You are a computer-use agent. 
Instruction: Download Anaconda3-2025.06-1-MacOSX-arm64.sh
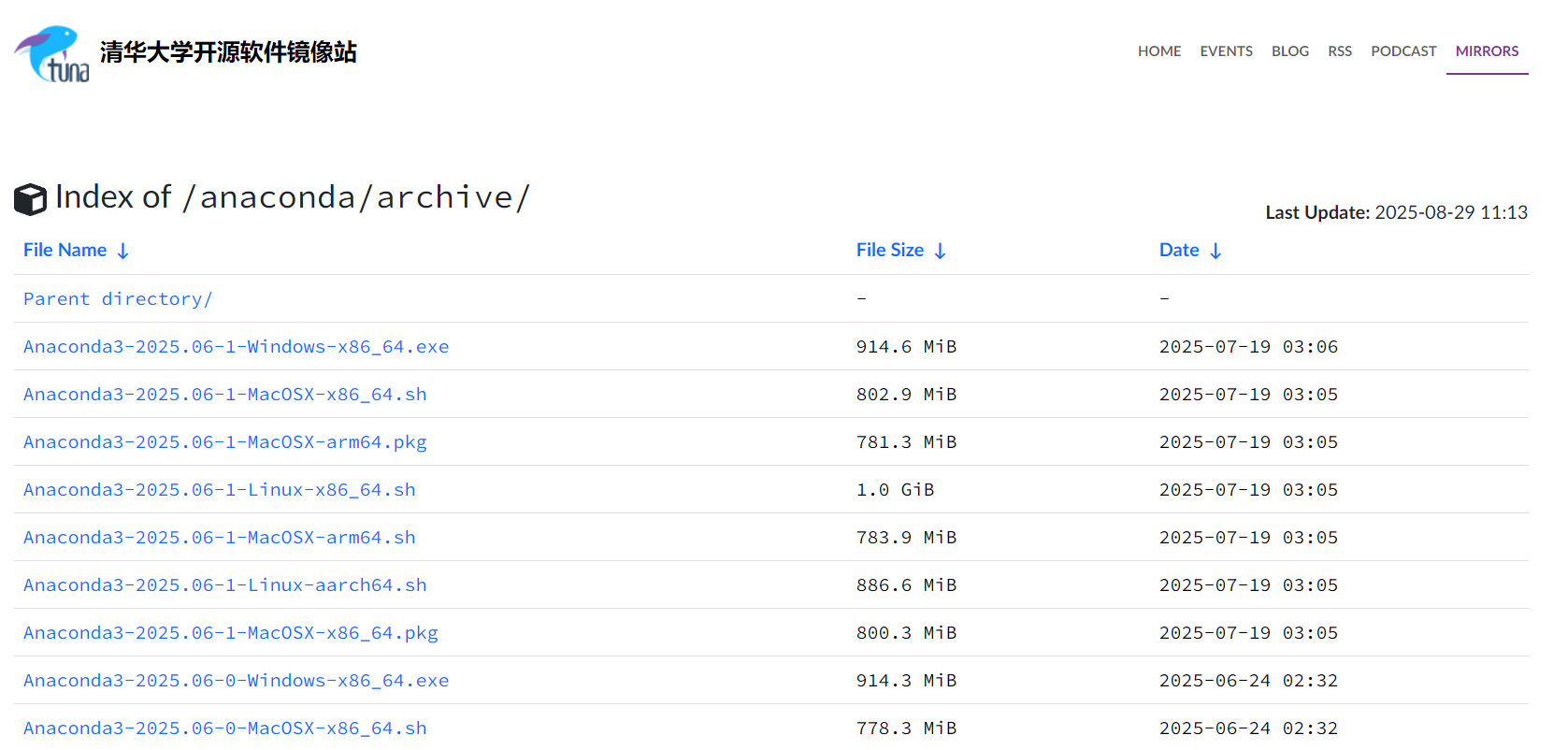[219, 537]
